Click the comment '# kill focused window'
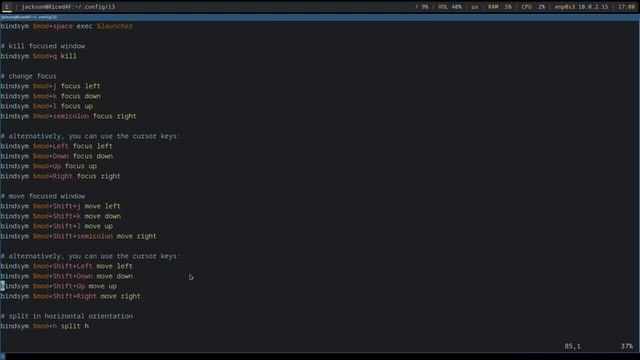The image size is (640, 360). (43, 46)
